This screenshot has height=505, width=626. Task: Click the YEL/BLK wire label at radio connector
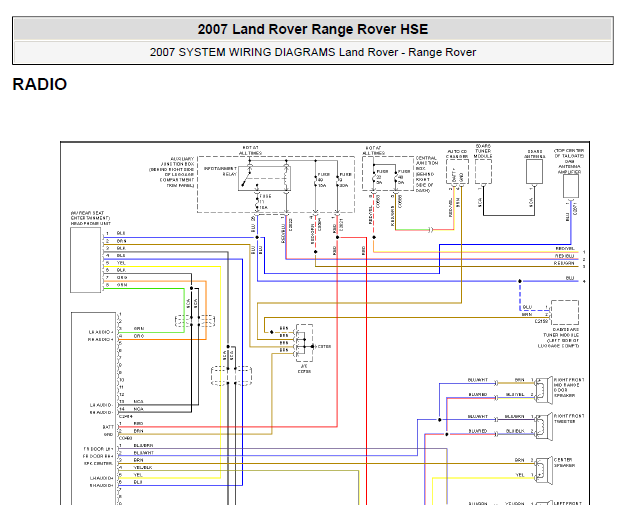[143, 467]
